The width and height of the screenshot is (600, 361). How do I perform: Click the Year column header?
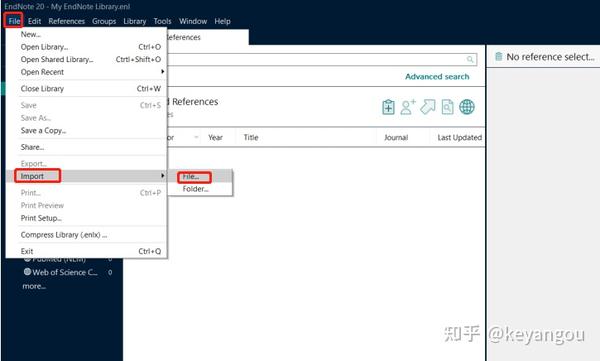click(215, 137)
